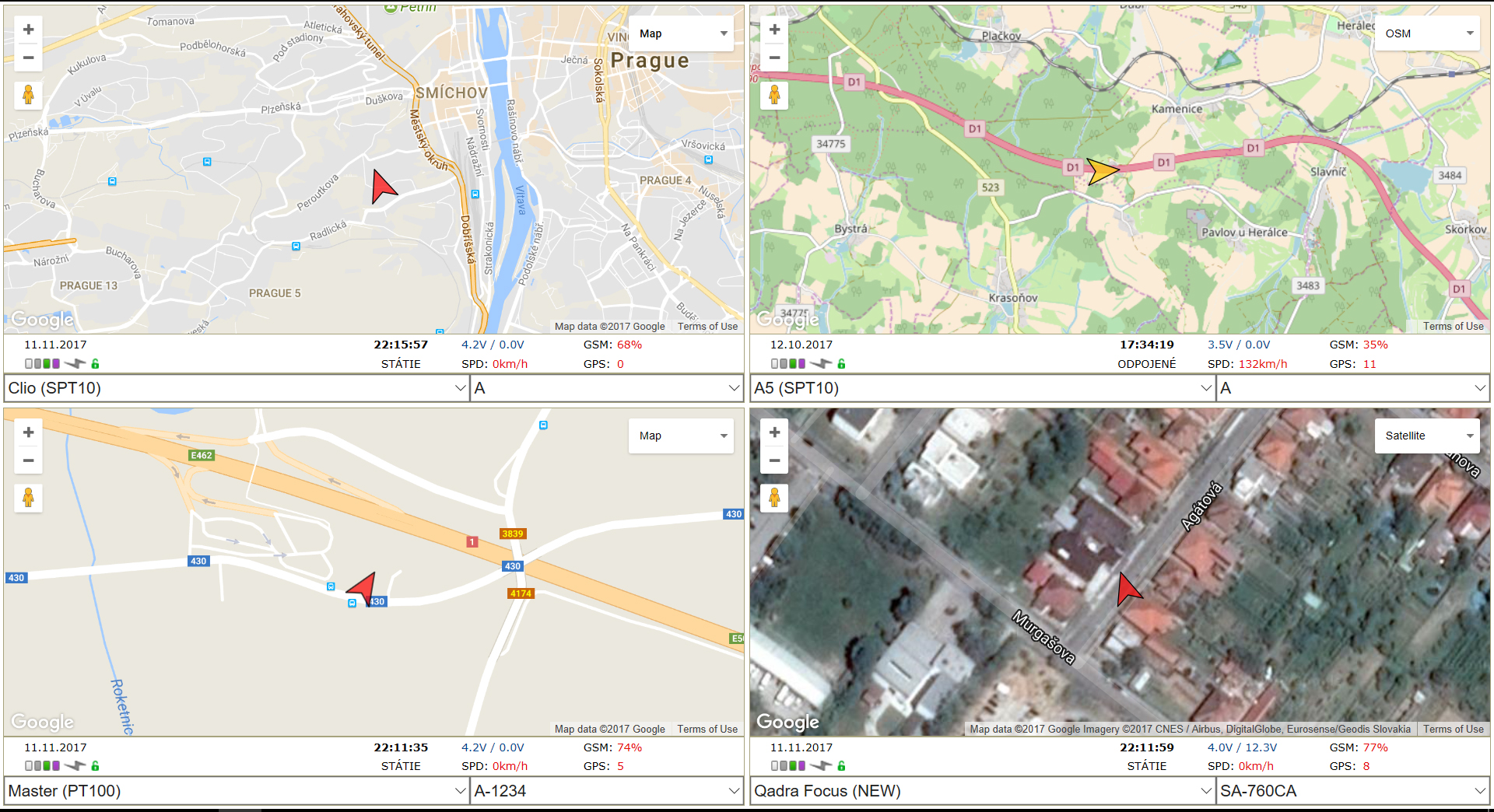Zoom in on the Satellite map panel
The width and height of the screenshot is (1494, 812).
[774, 432]
